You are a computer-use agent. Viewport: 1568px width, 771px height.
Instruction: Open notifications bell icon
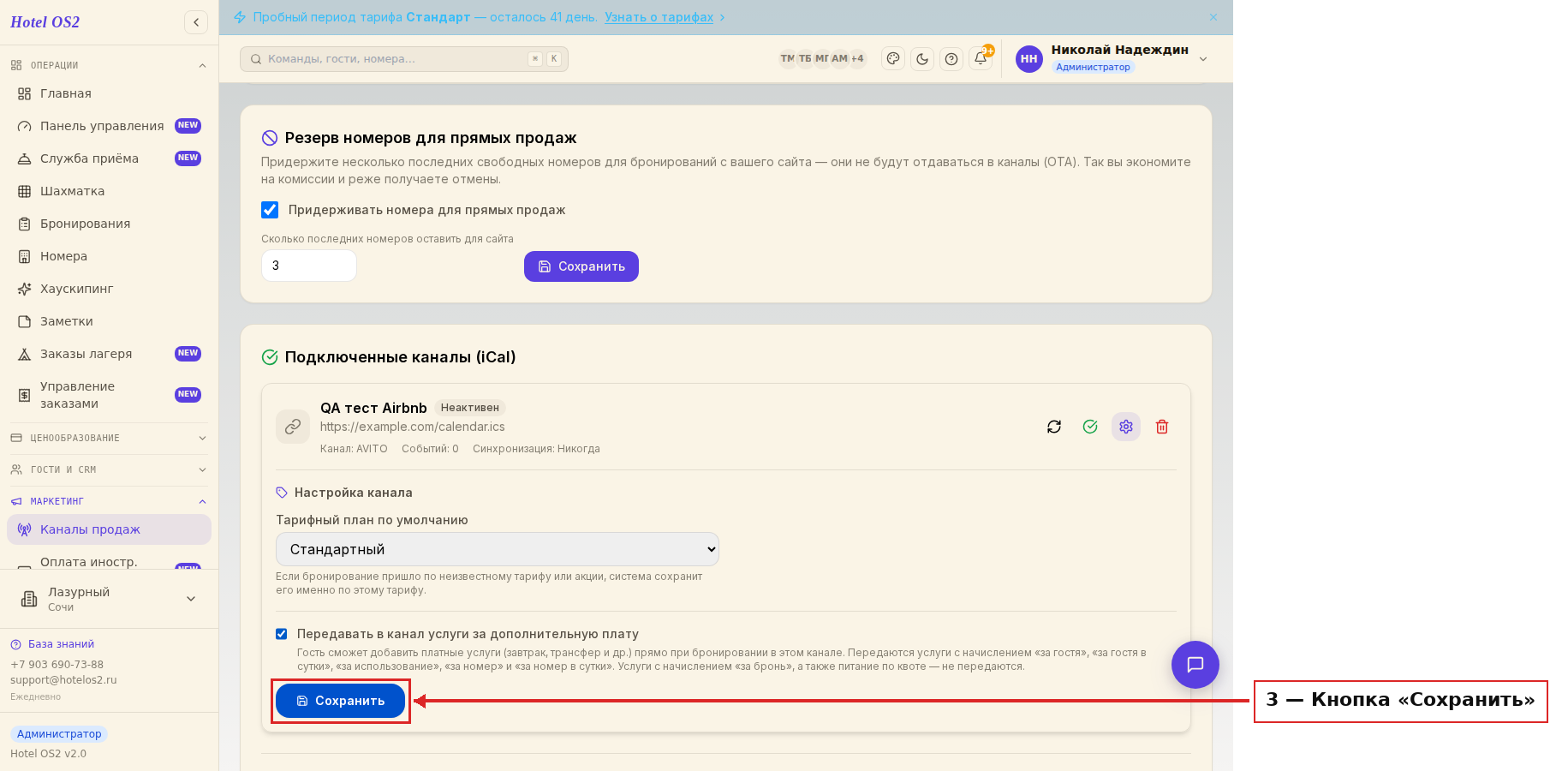coord(981,58)
